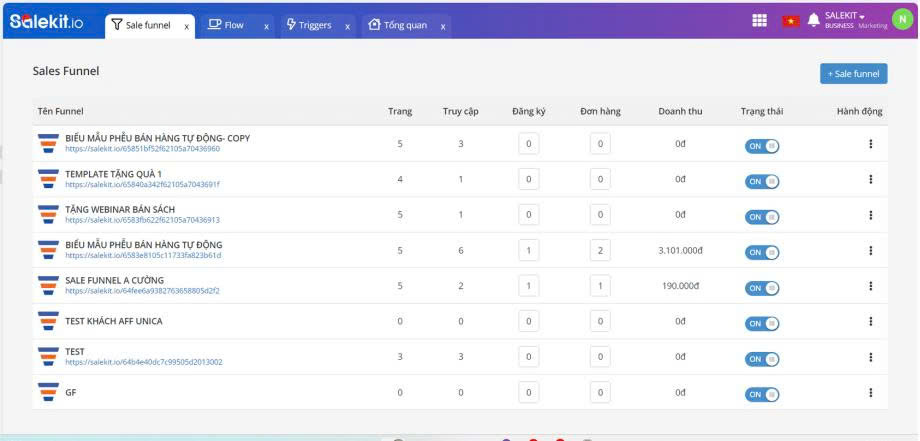Open actions menu for TEST KHÁCH AFF UNICA
The height and width of the screenshot is (441, 920).
click(x=871, y=322)
